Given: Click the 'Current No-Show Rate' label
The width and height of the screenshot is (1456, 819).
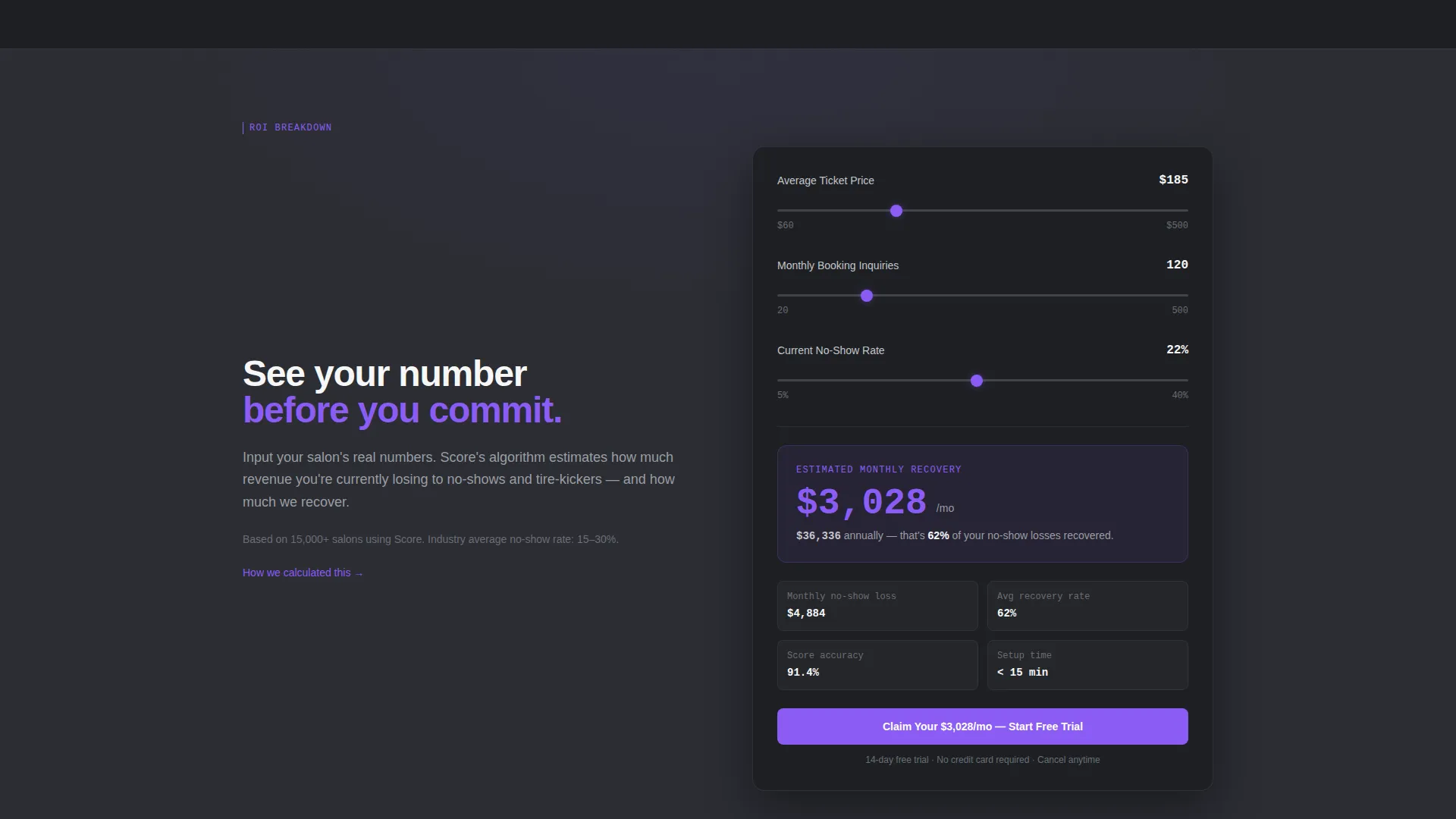Looking at the screenshot, I should pyautogui.click(x=831, y=350).
